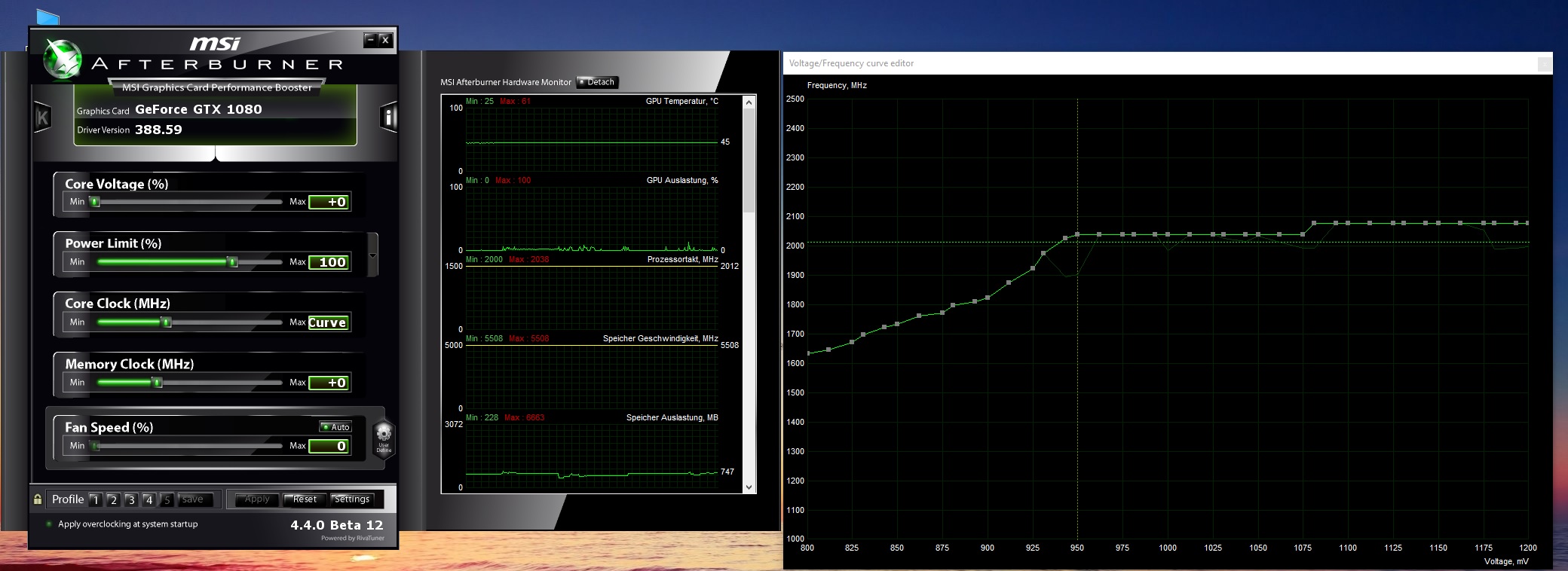Image resolution: width=1568 pixels, height=571 pixels.
Task: Detach the Hardware Monitor panel
Action: [x=597, y=82]
